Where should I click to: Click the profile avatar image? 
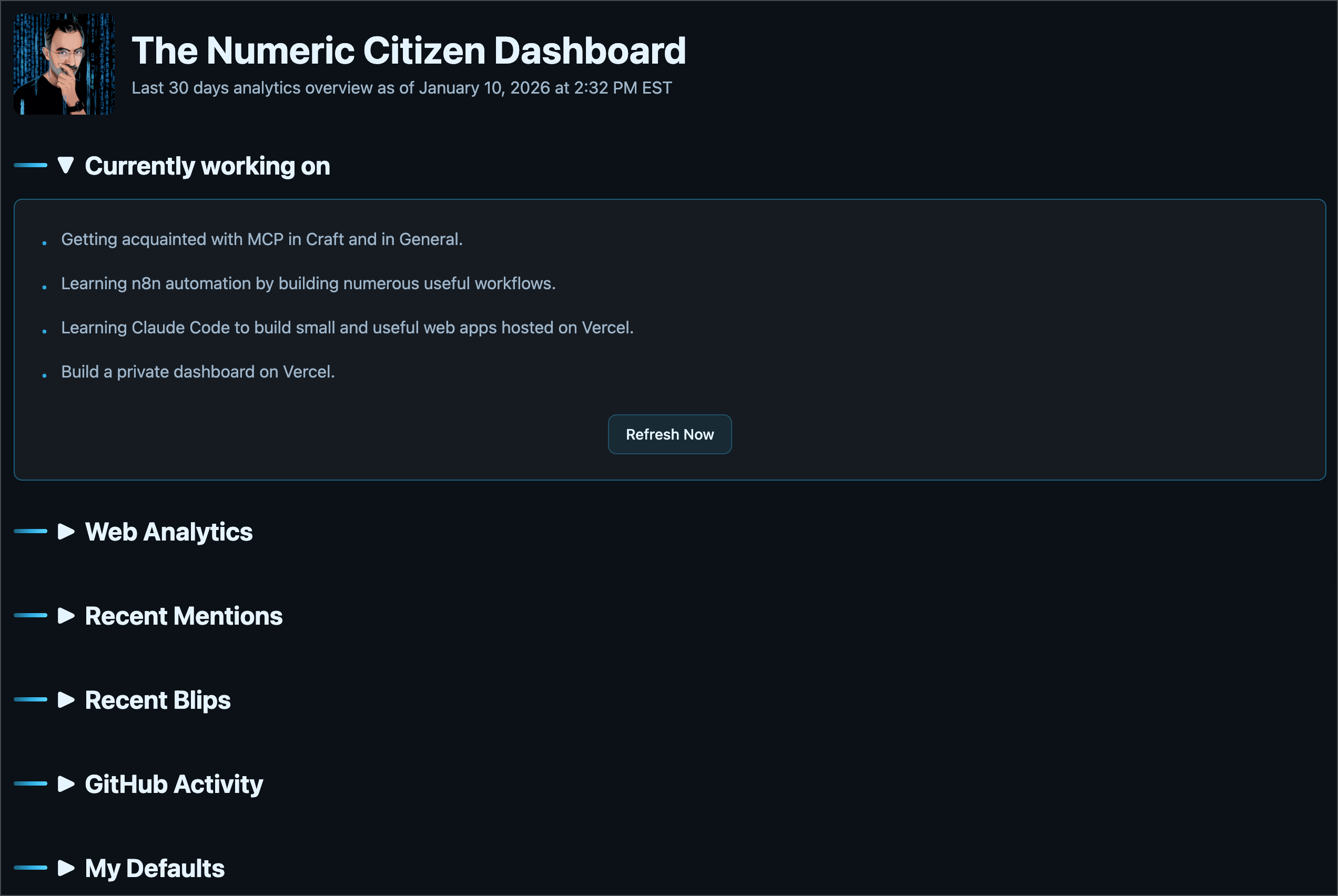64,64
